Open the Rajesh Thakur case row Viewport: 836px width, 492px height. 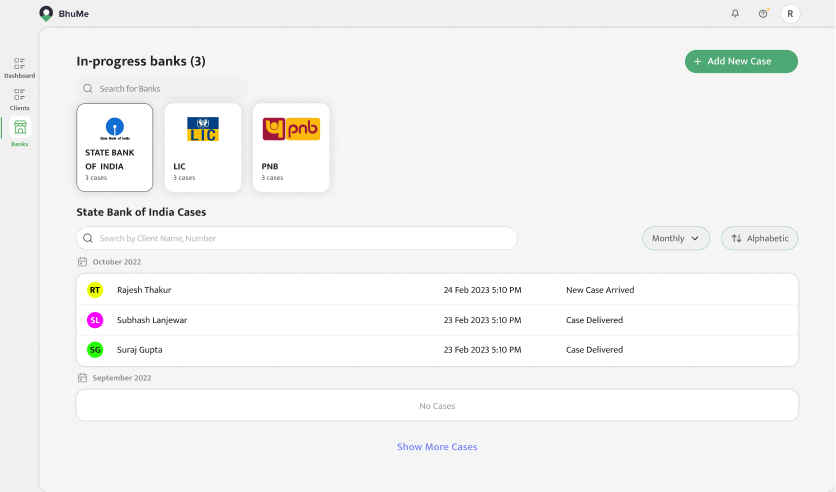[x=437, y=290]
